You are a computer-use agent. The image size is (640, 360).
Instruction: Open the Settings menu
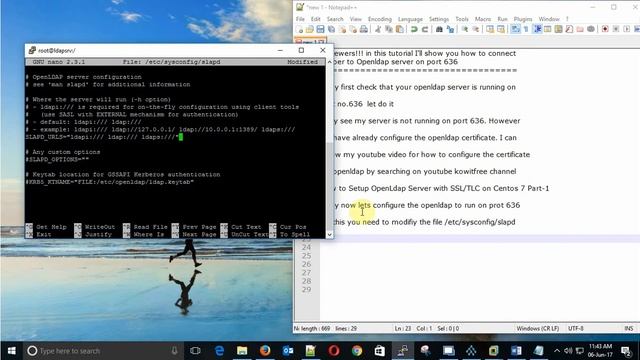(x=439, y=19)
